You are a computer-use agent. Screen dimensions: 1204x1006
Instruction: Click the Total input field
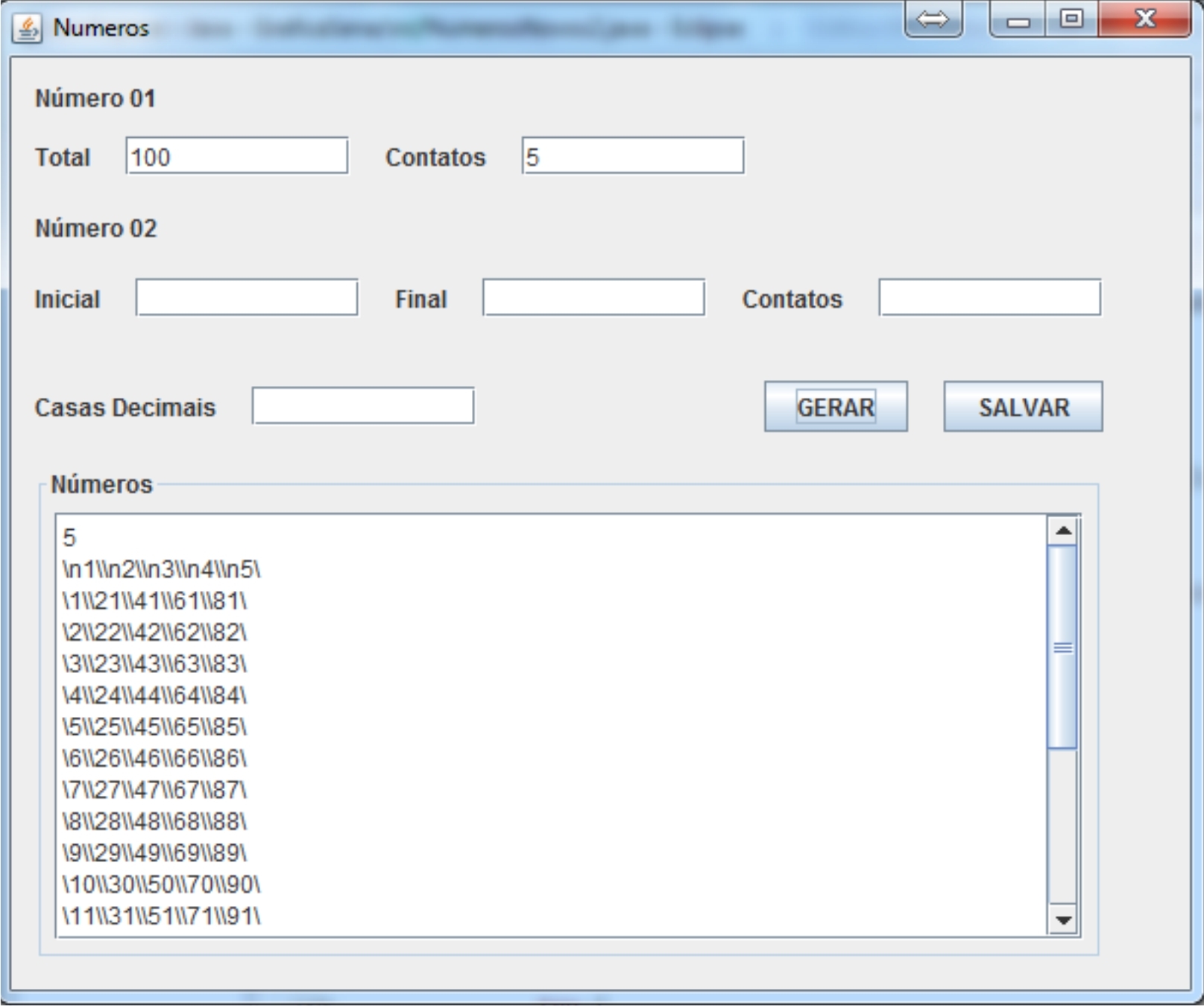(x=236, y=156)
